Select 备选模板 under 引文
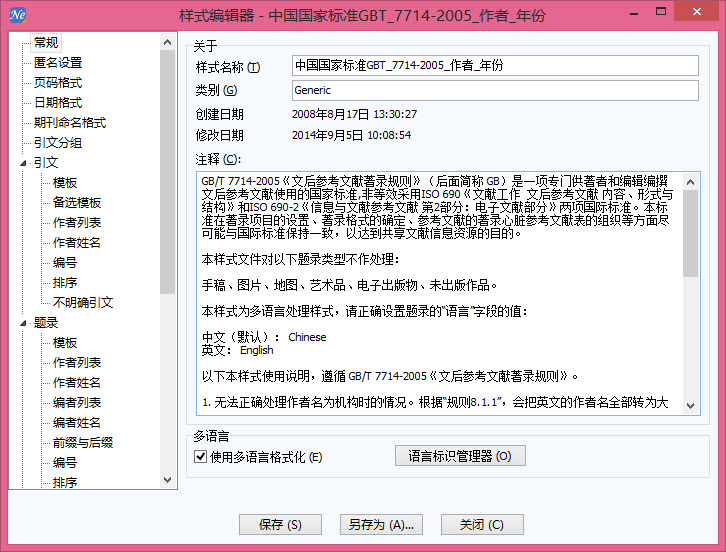The width and height of the screenshot is (726, 552). click(77, 202)
